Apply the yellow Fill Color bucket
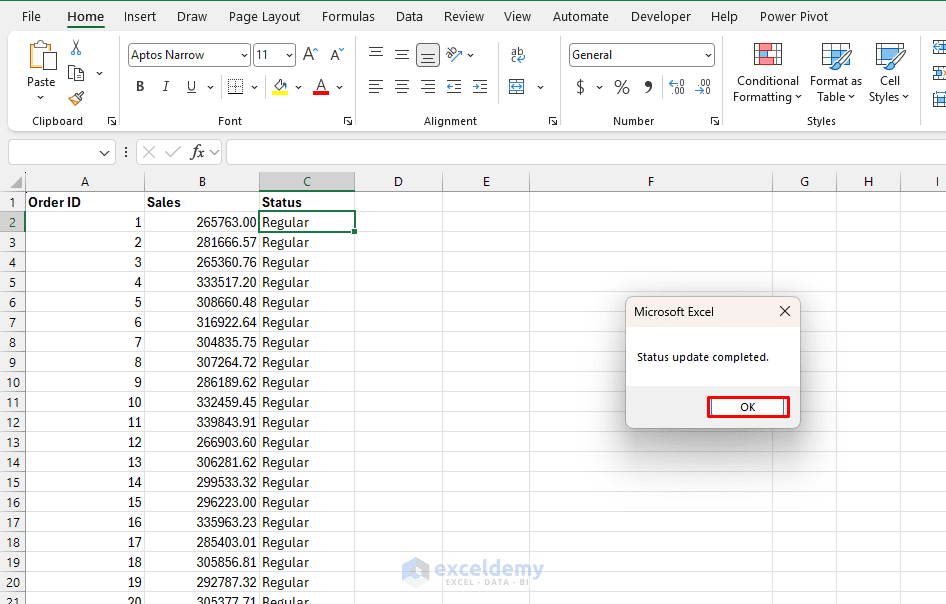 (280, 87)
